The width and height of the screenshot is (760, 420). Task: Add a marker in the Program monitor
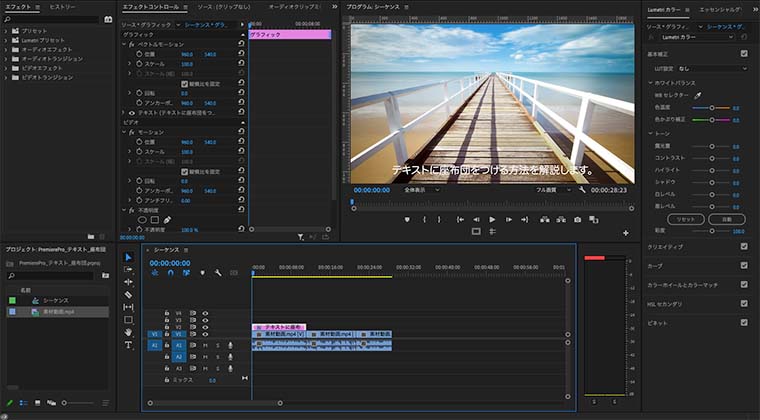(407, 219)
